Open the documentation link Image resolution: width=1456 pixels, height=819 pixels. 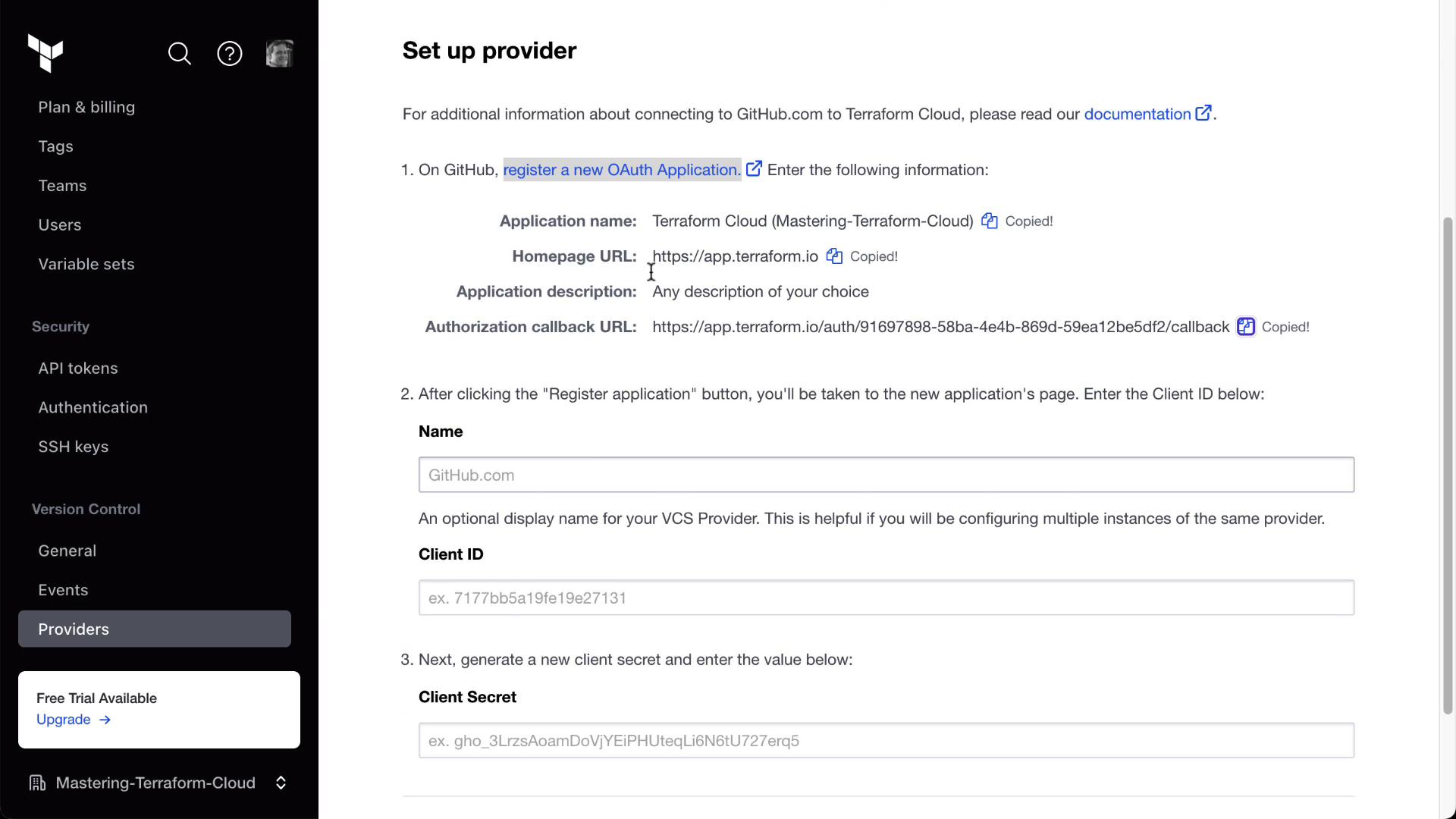tap(1137, 114)
